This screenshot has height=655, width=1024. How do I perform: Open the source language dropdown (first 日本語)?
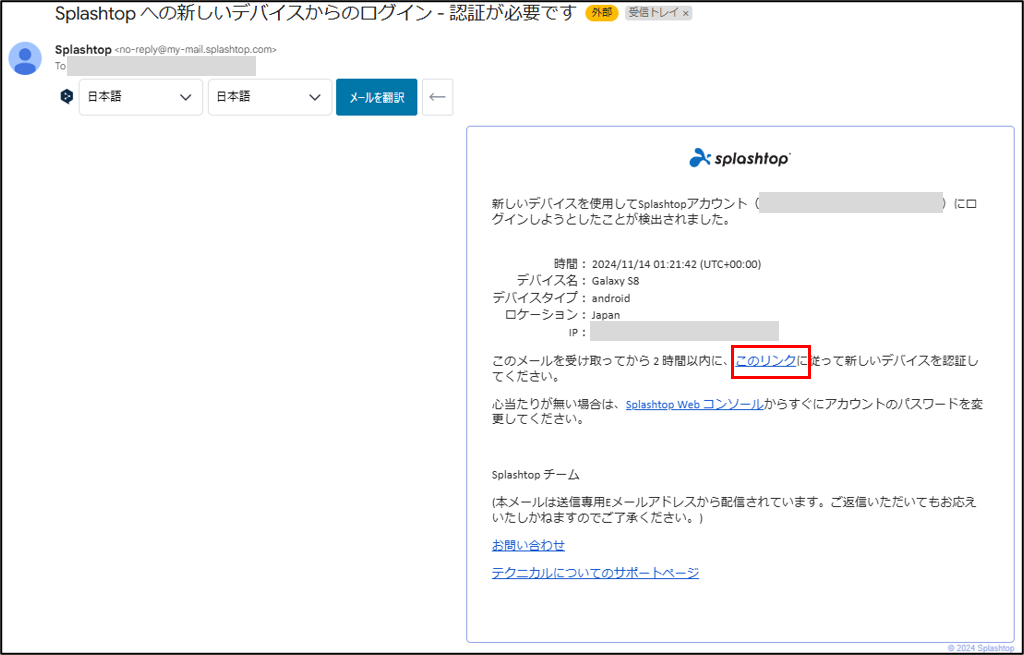pyautogui.click(x=140, y=97)
